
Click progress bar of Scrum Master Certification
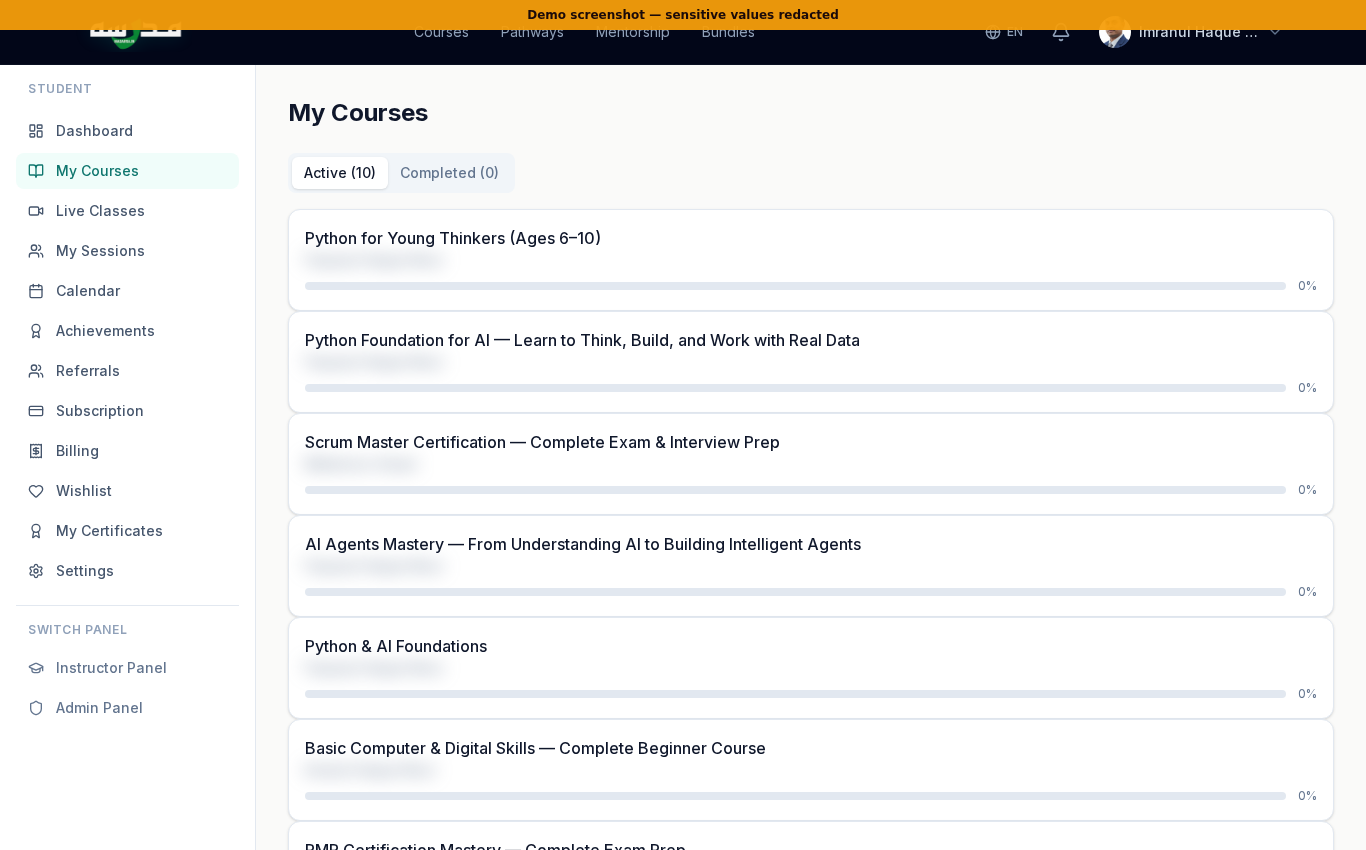[795, 490]
